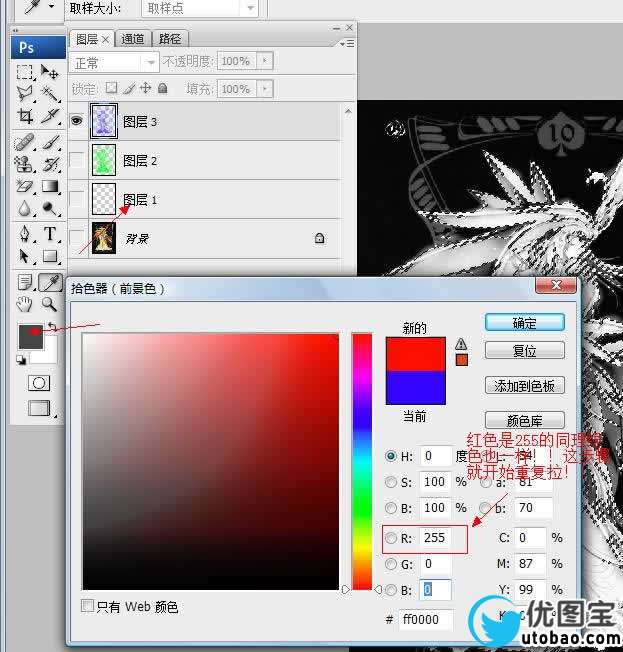623x652 pixels.
Task: Select the Polygonal Lasso tool
Action: (x=25, y=94)
